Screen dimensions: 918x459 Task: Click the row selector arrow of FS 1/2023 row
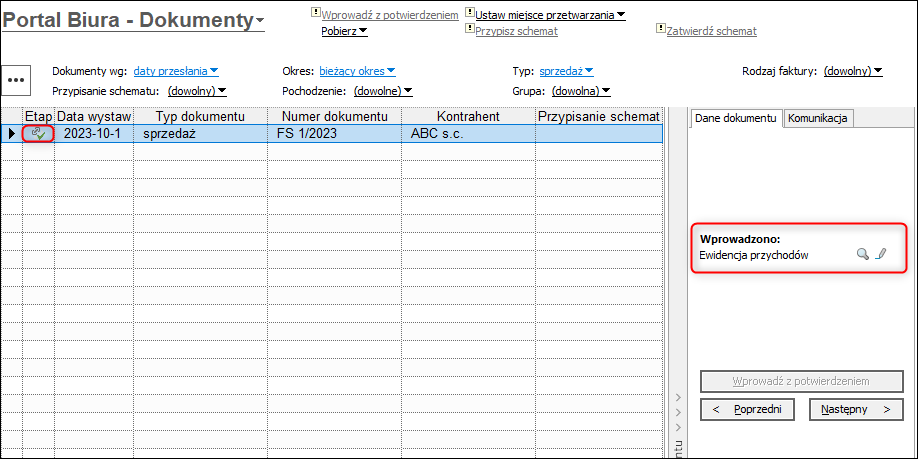point(12,133)
